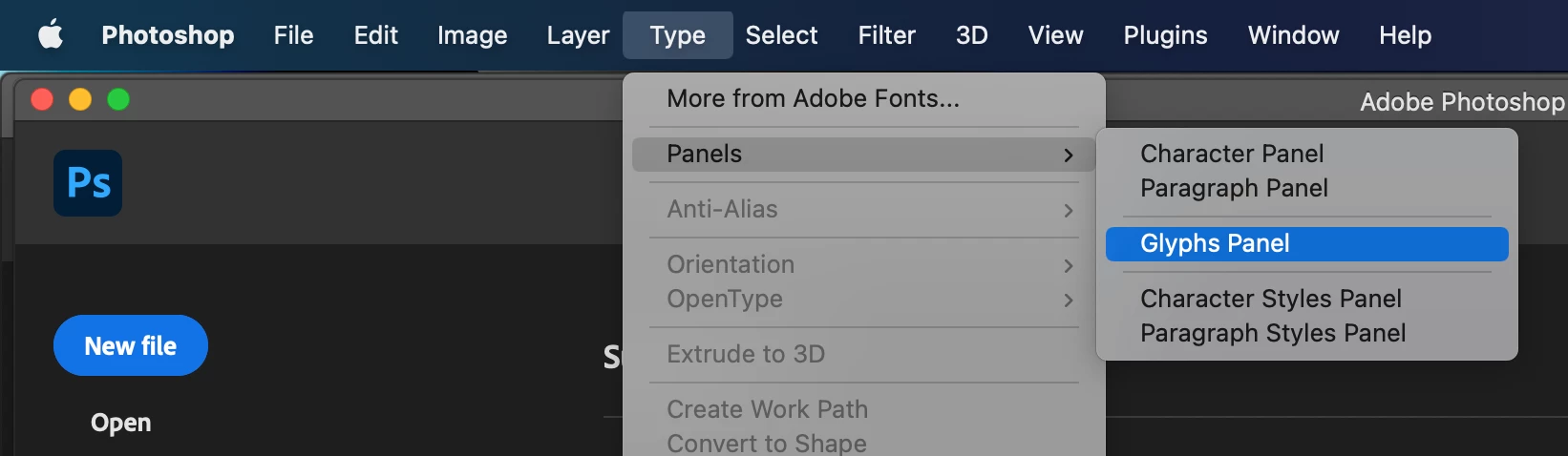
Task: Expand the OpenType submenu
Action: 863,299
